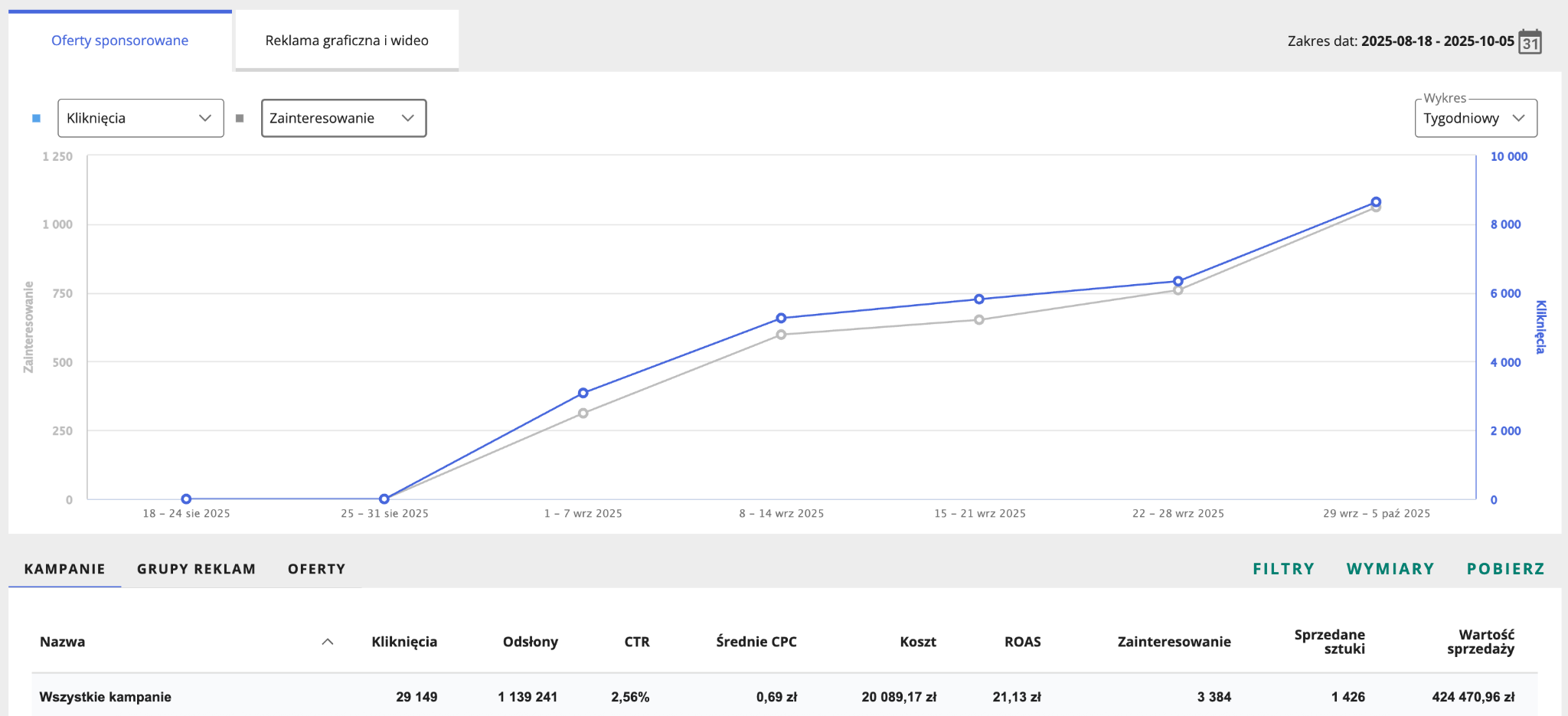Click blue data point for 29 wrz – 5 paź
1568x716 pixels.
(x=1376, y=202)
